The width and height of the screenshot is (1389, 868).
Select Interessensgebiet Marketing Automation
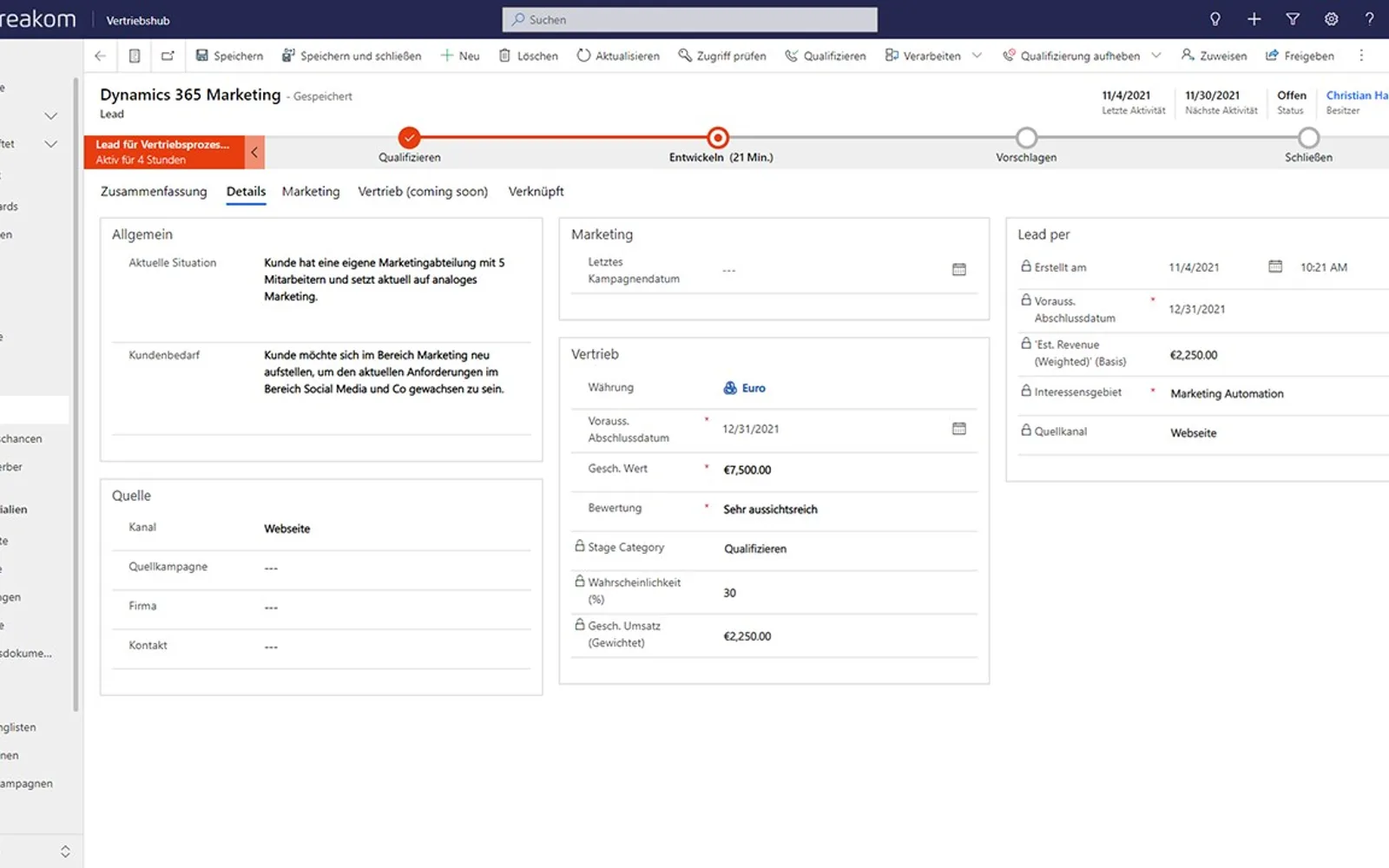[x=1227, y=394]
